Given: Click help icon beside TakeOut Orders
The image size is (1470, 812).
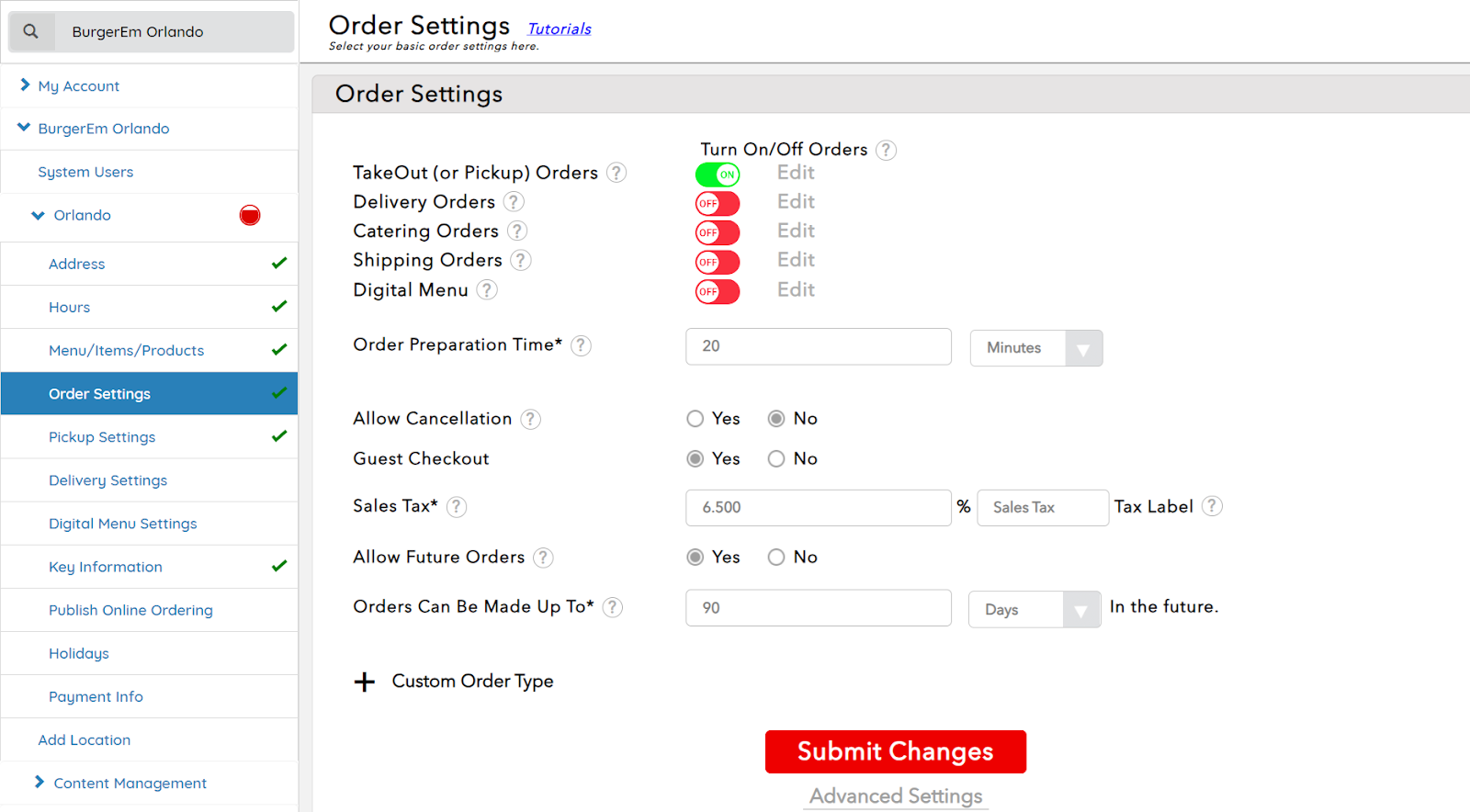Looking at the screenshot, I should [617, 173].
